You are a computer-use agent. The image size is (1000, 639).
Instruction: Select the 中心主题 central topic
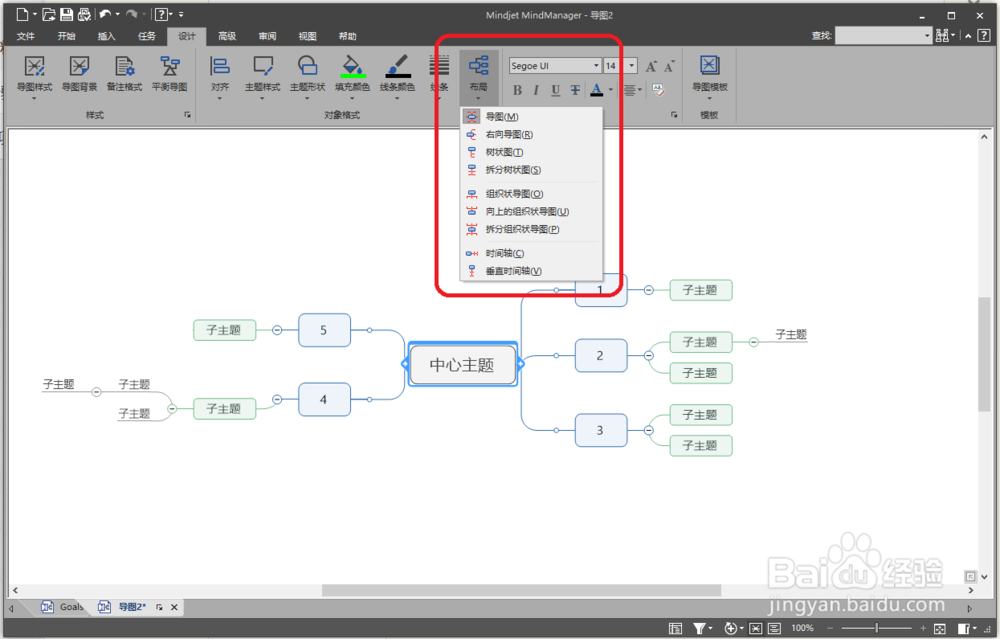tap(462, 365)
